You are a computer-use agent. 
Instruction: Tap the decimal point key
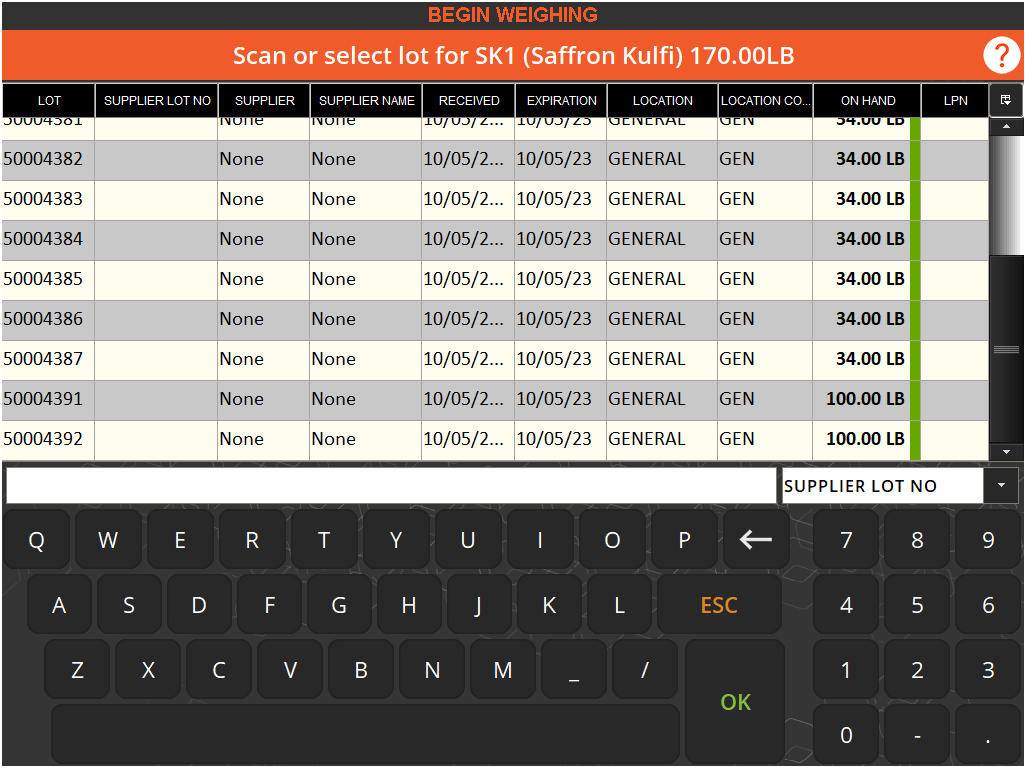point(988,736)
